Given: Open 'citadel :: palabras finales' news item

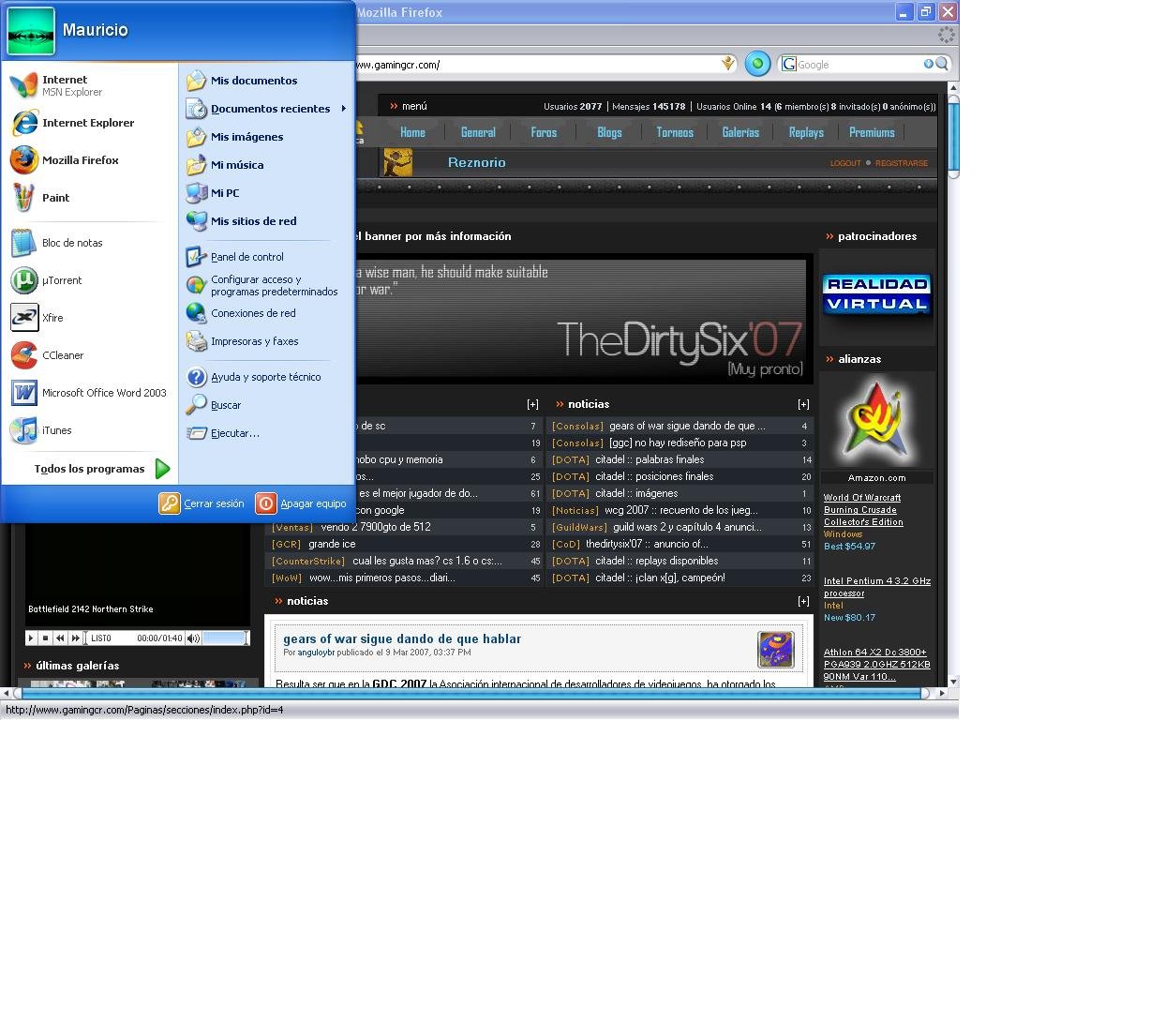Looking at the screenshot, I should click(650, 459).
